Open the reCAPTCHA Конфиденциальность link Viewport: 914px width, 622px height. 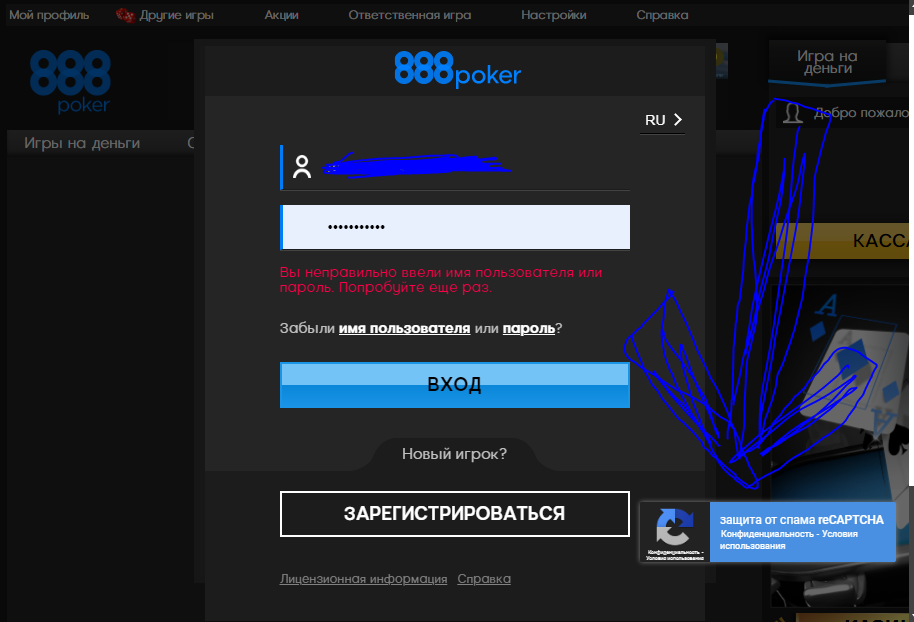click(767, 534)
